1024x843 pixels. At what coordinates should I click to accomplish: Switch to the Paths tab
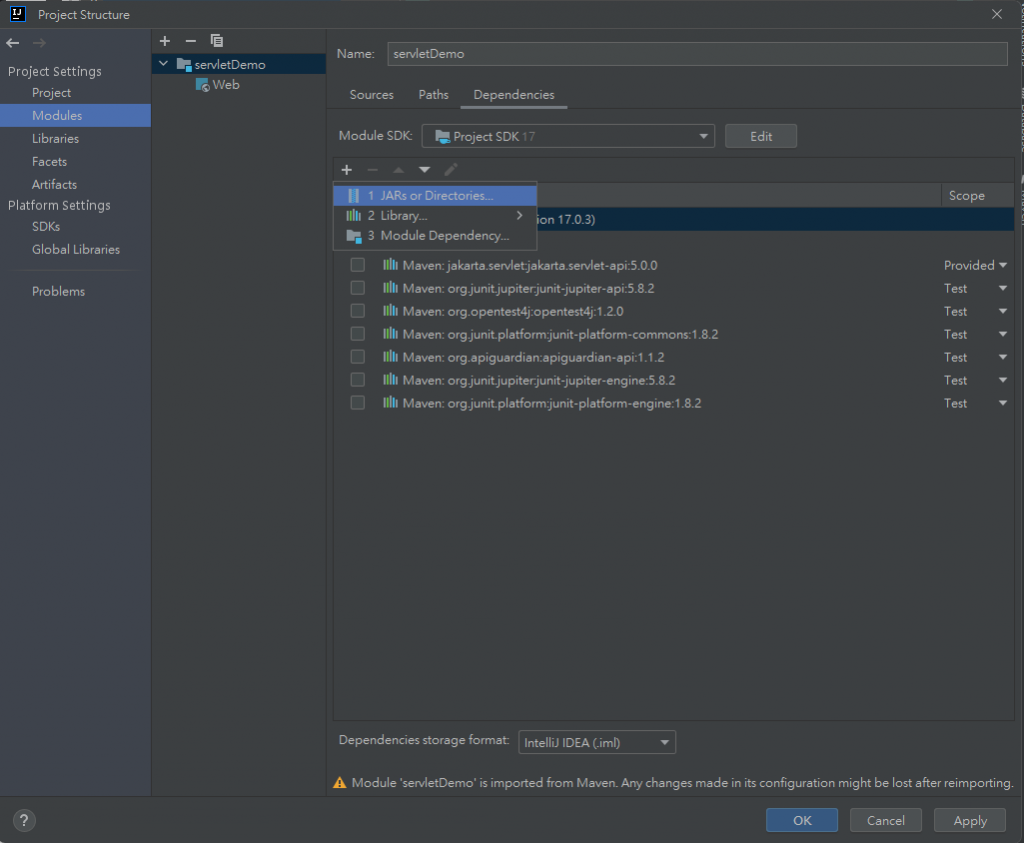coord(434,95)
